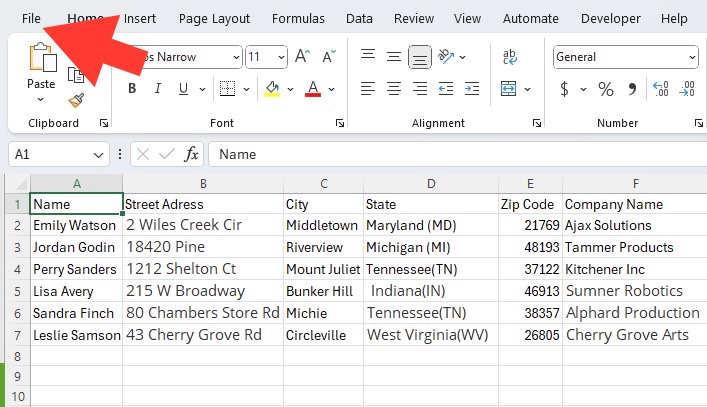Image resolution: width=707 pixels, height=407 pixels.
Task: Toggle Underline formatting
Action: pos(183,89)
